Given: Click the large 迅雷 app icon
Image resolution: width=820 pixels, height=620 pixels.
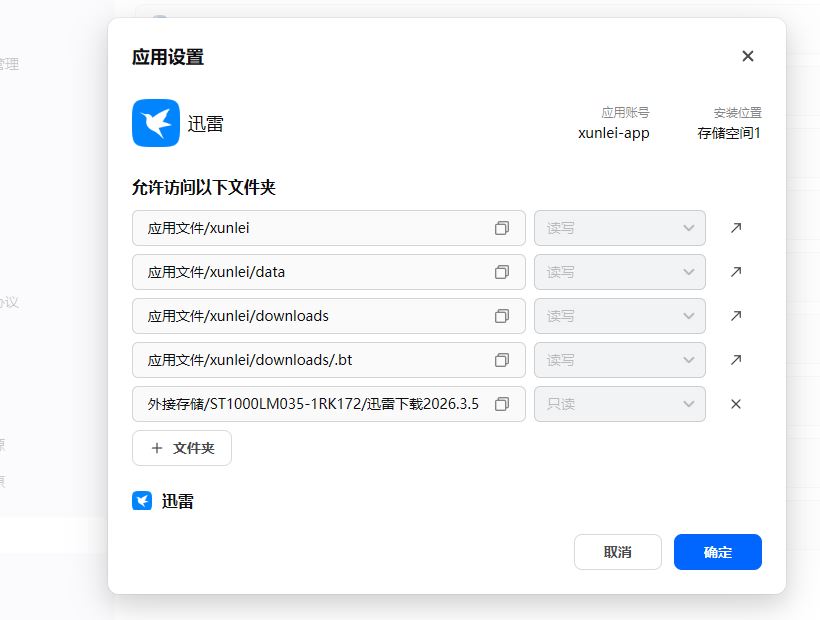Looking at the screenshot, I should pos(156,123).
